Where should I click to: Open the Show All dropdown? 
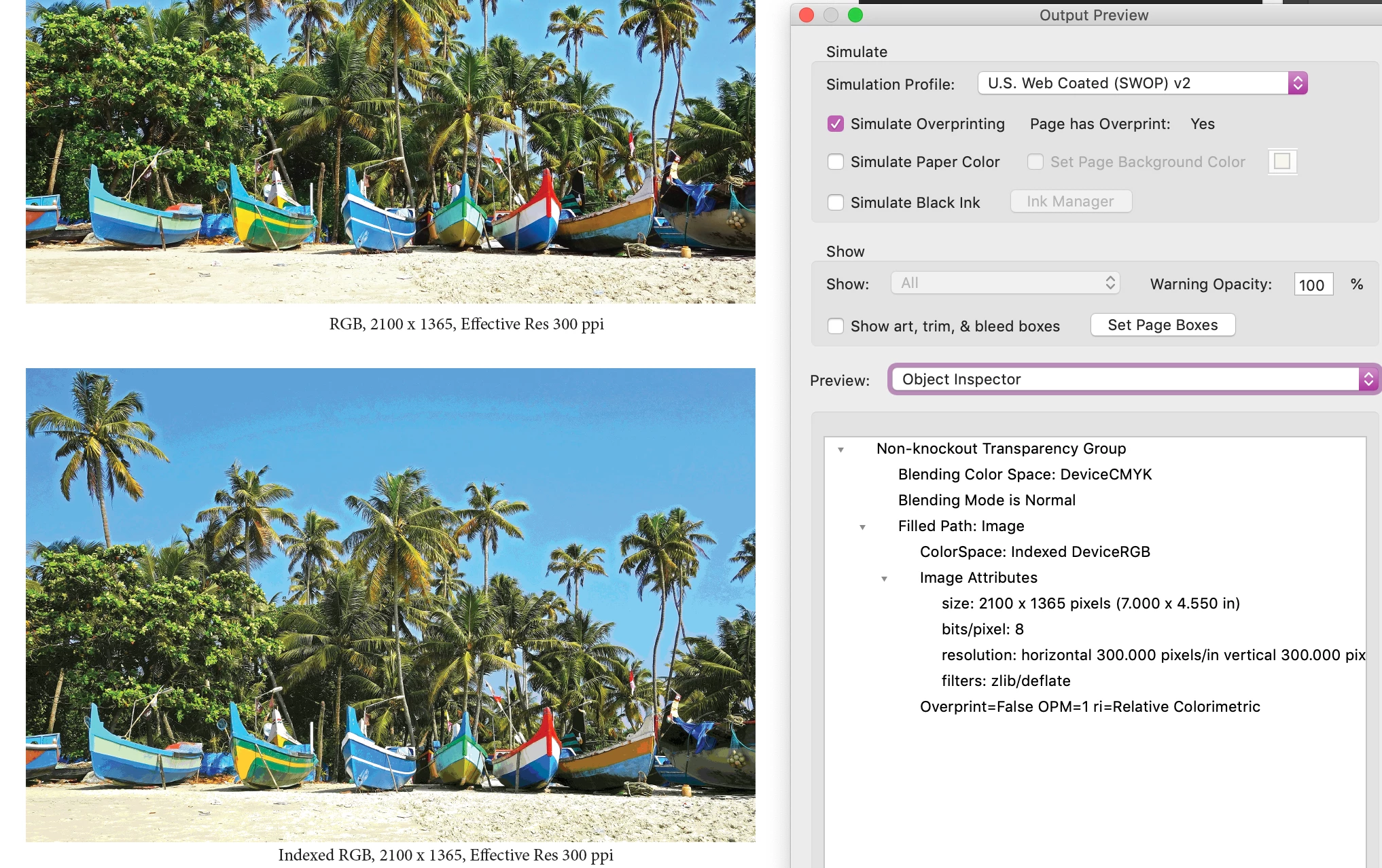[x=1004, y=283]
